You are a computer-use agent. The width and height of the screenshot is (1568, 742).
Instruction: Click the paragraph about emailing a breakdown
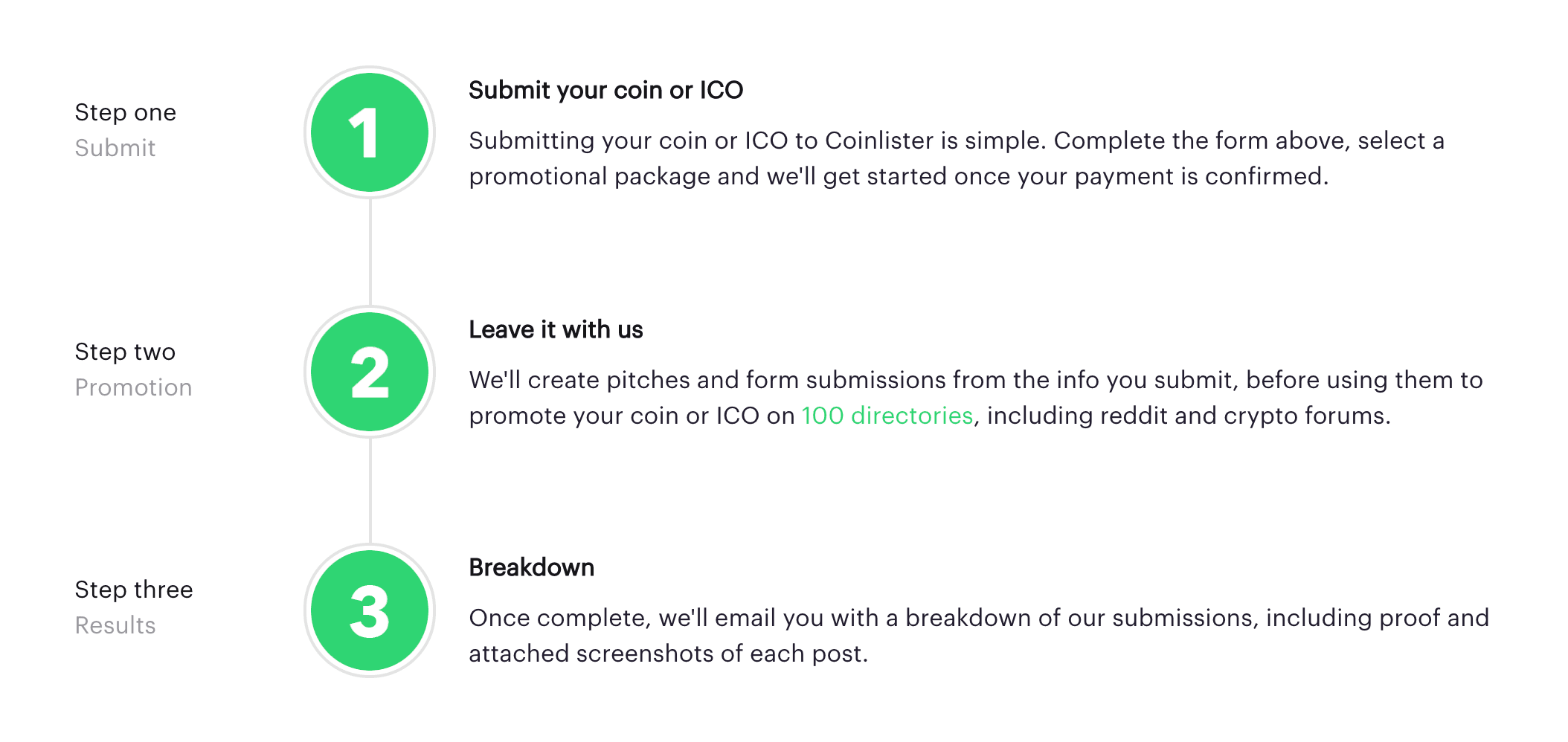(x=979, y=636)
